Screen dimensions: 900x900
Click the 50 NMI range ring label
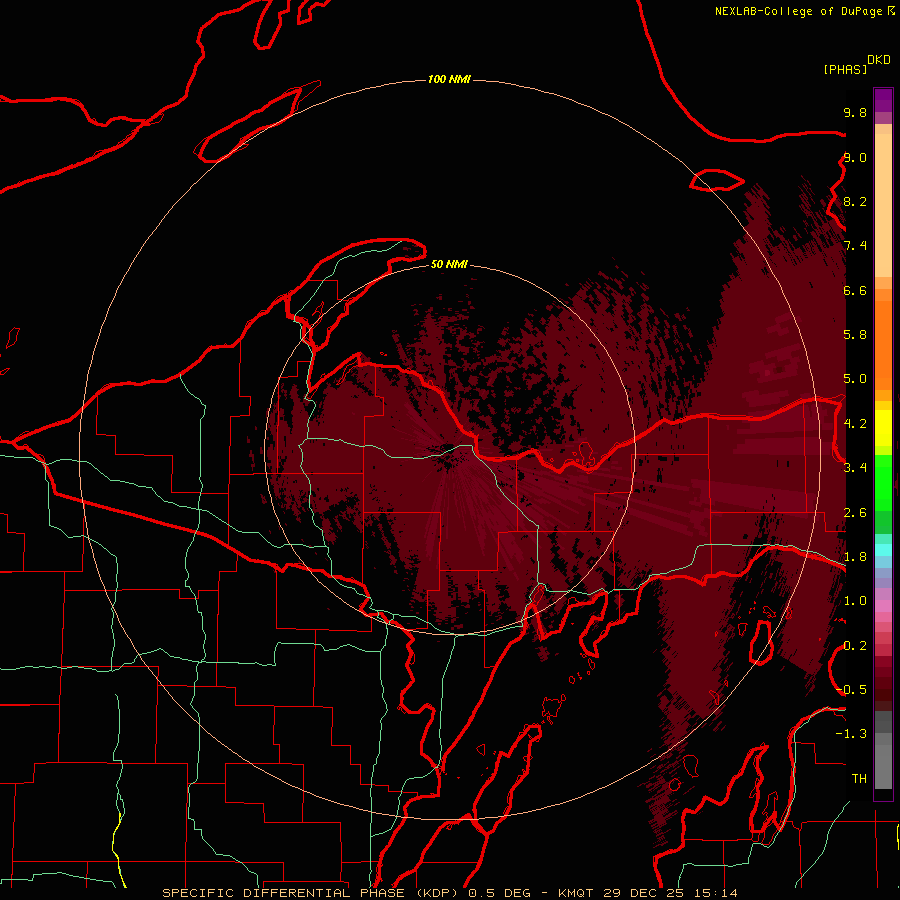coord(449,264)
